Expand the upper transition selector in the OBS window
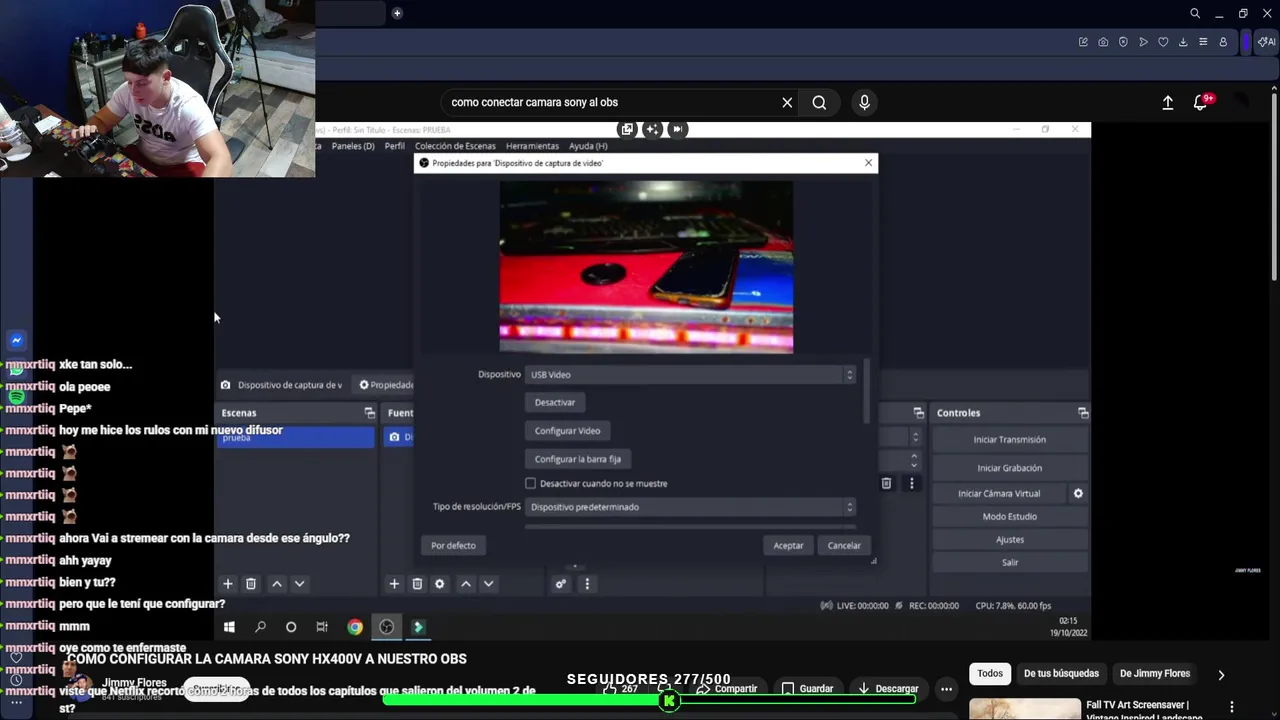Image resolution: width=1280 pixels, height=720 pixels. click(914, 437)
